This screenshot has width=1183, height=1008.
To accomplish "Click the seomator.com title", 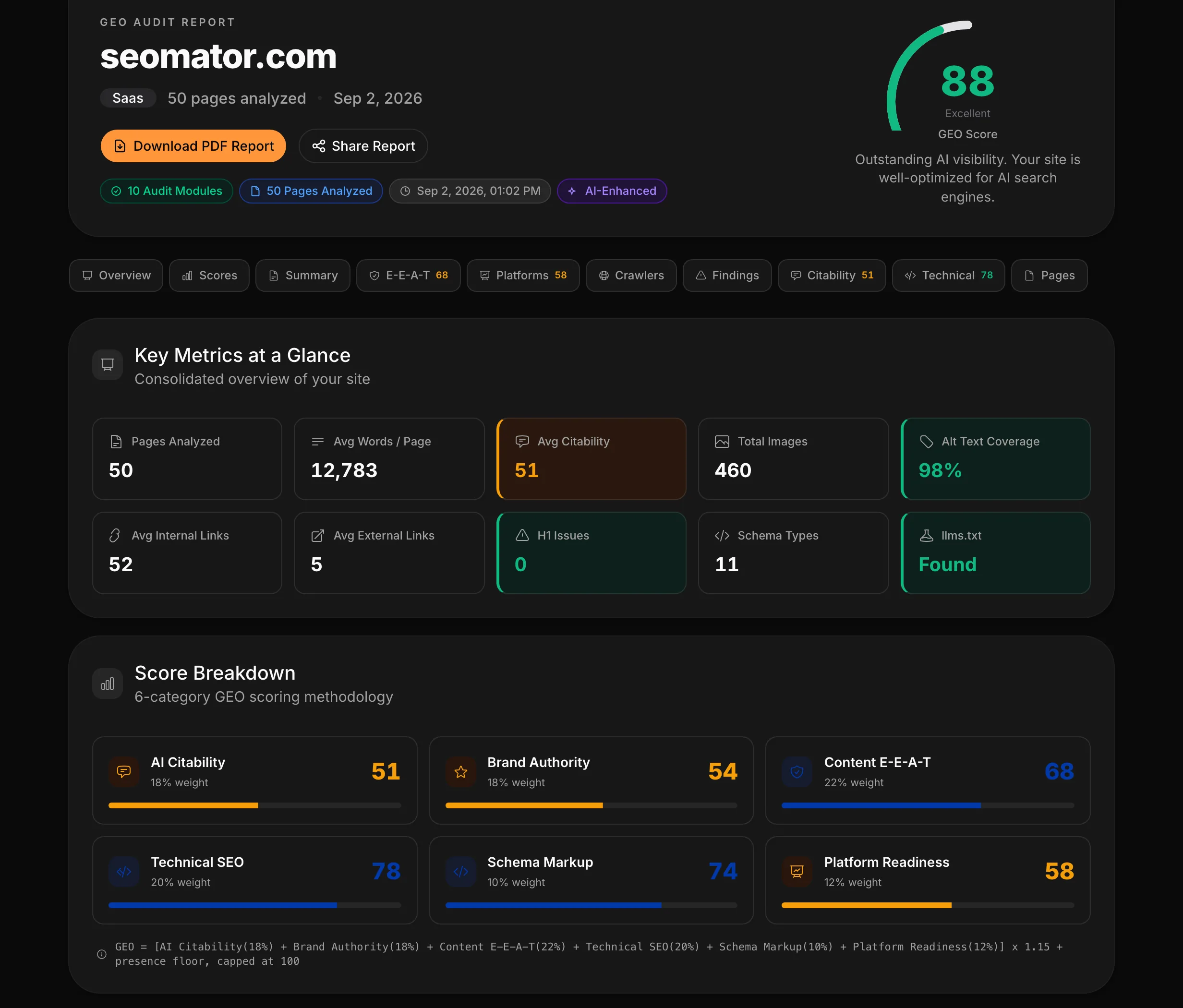I will click(x=218, y=57).
